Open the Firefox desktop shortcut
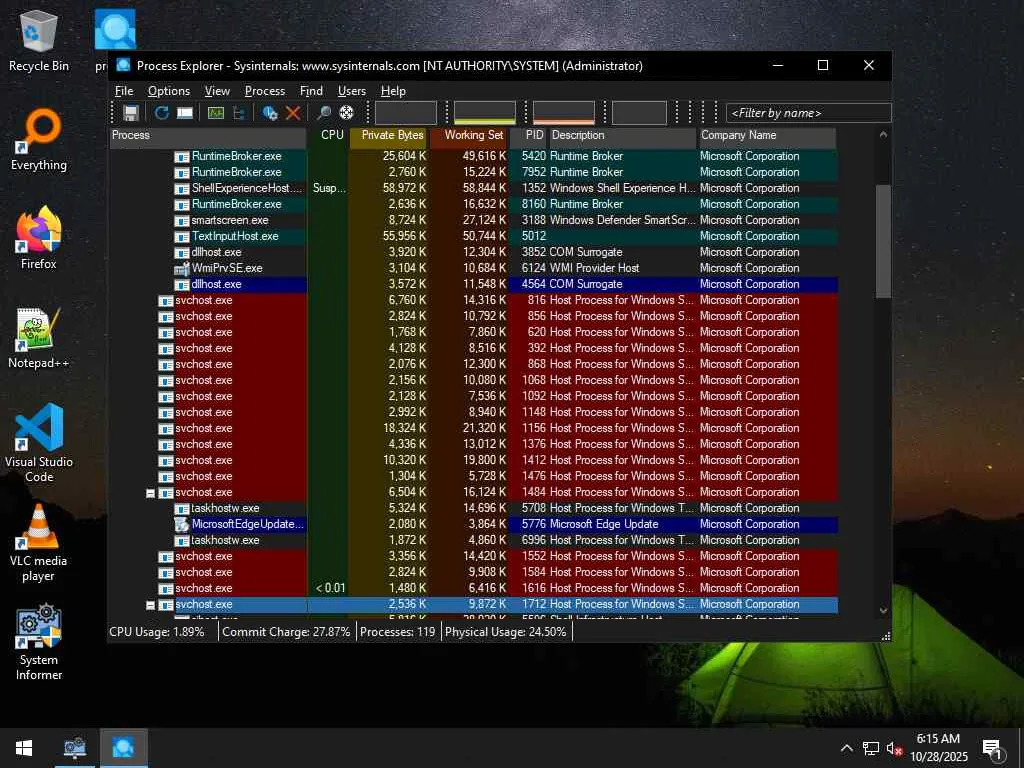 (39, 238)
